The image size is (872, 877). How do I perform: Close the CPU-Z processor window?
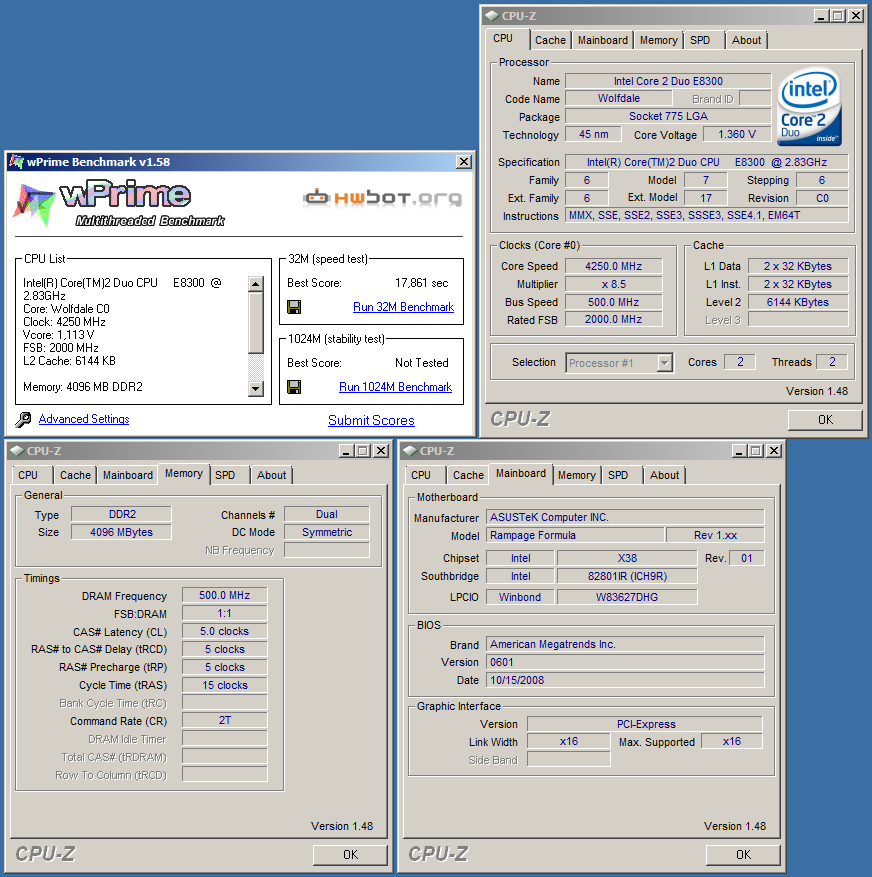[x=856, y=16]
